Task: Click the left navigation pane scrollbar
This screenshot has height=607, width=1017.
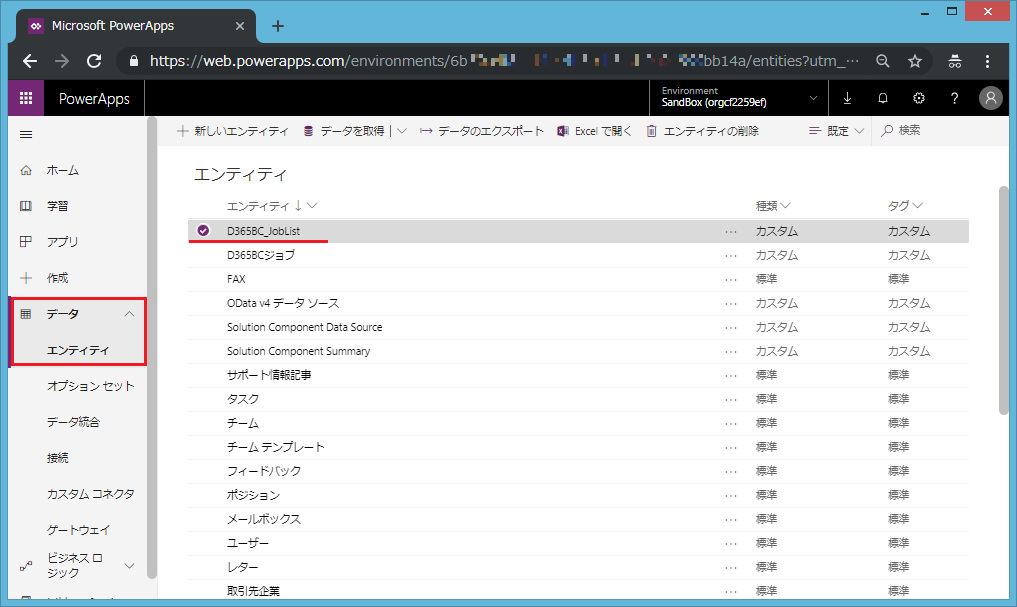Action: tap(152, 348)
